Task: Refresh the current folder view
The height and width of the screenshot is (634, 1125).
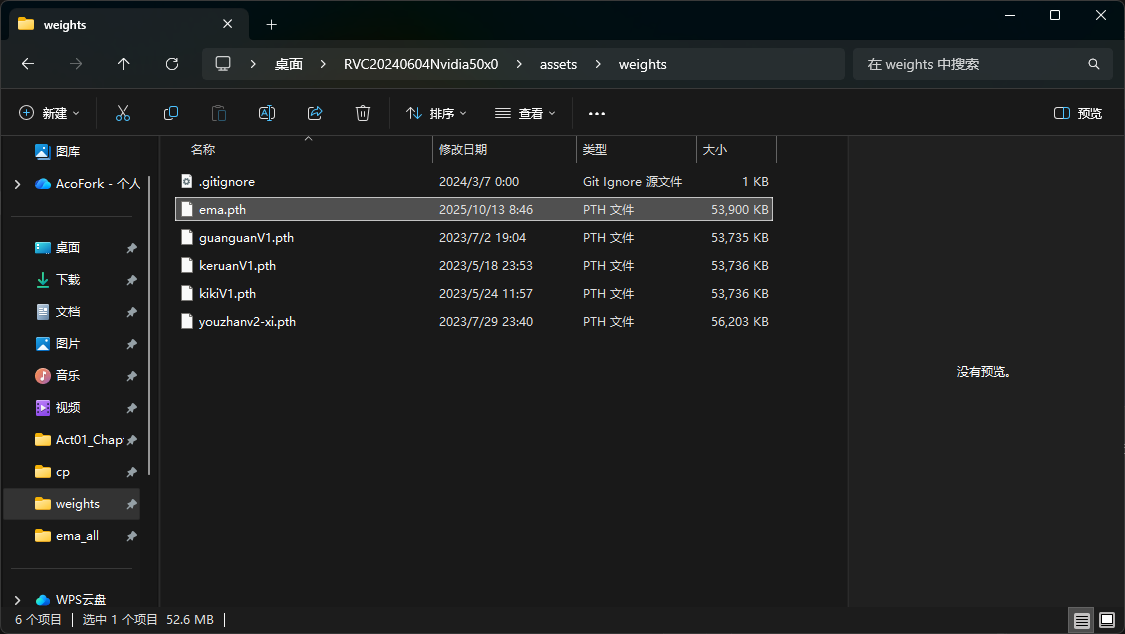Action: coord(172,64)
